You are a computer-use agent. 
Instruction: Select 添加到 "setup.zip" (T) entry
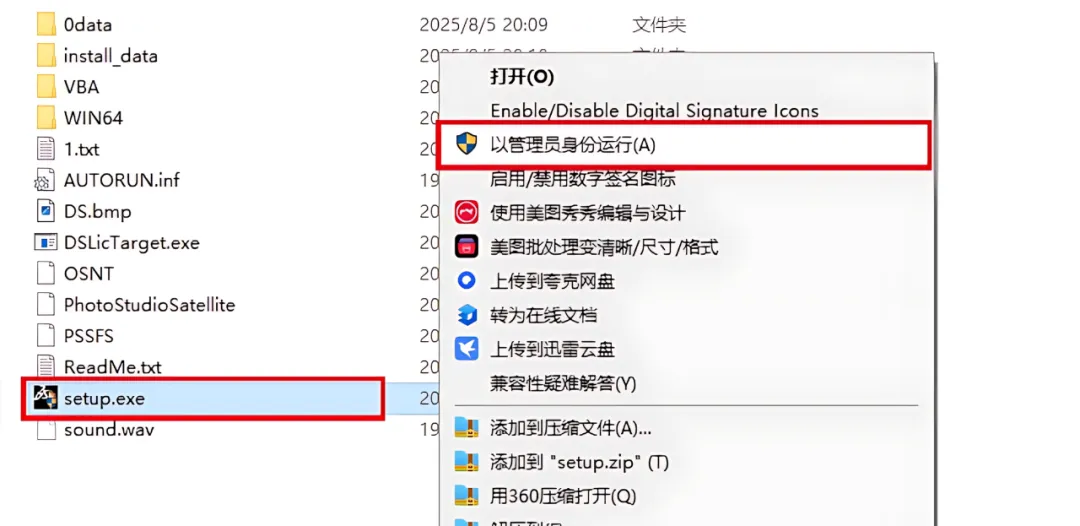pyautogui.click(x=579, y=462)
